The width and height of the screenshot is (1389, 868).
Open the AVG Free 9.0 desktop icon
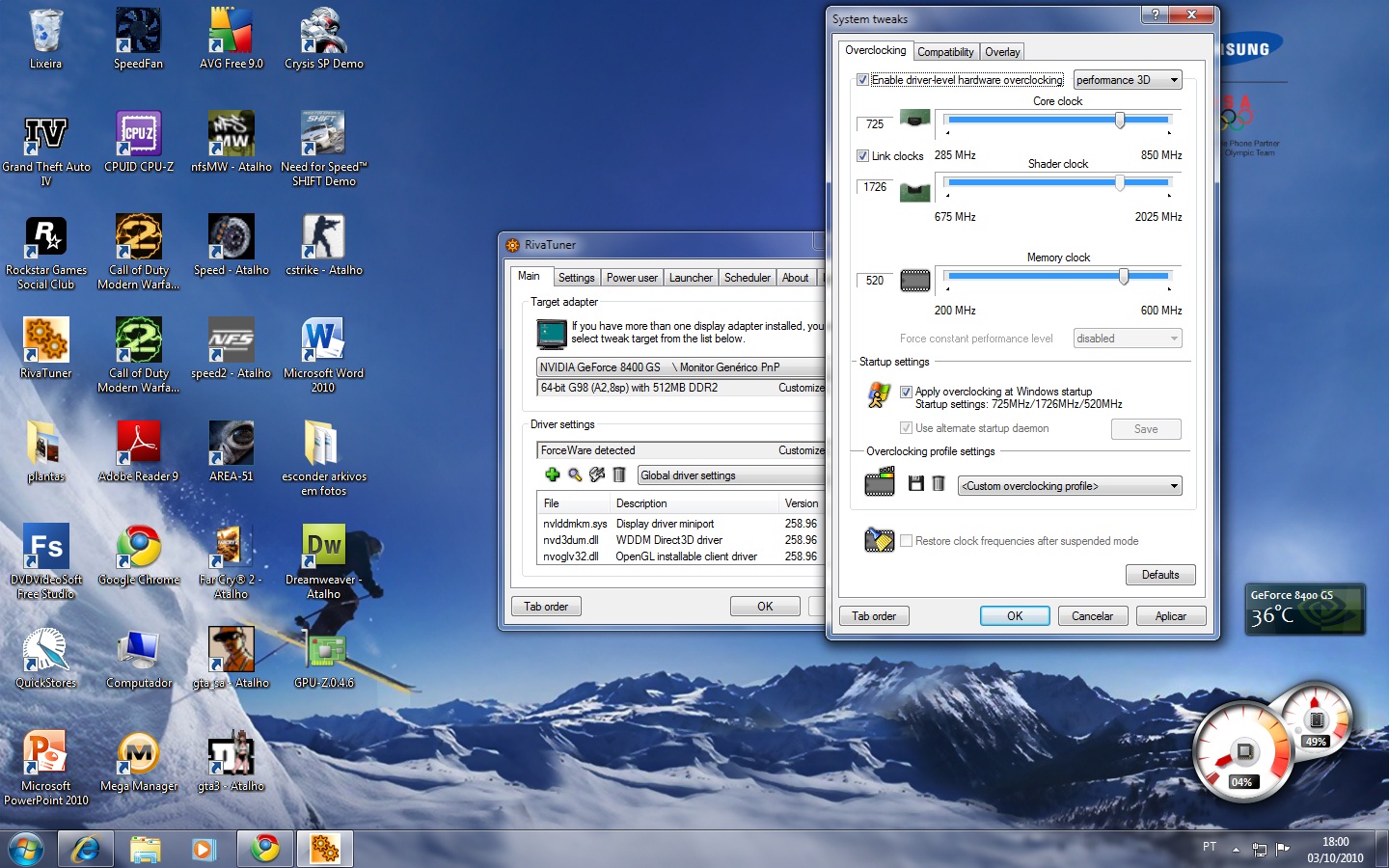[x=231, y=39]
